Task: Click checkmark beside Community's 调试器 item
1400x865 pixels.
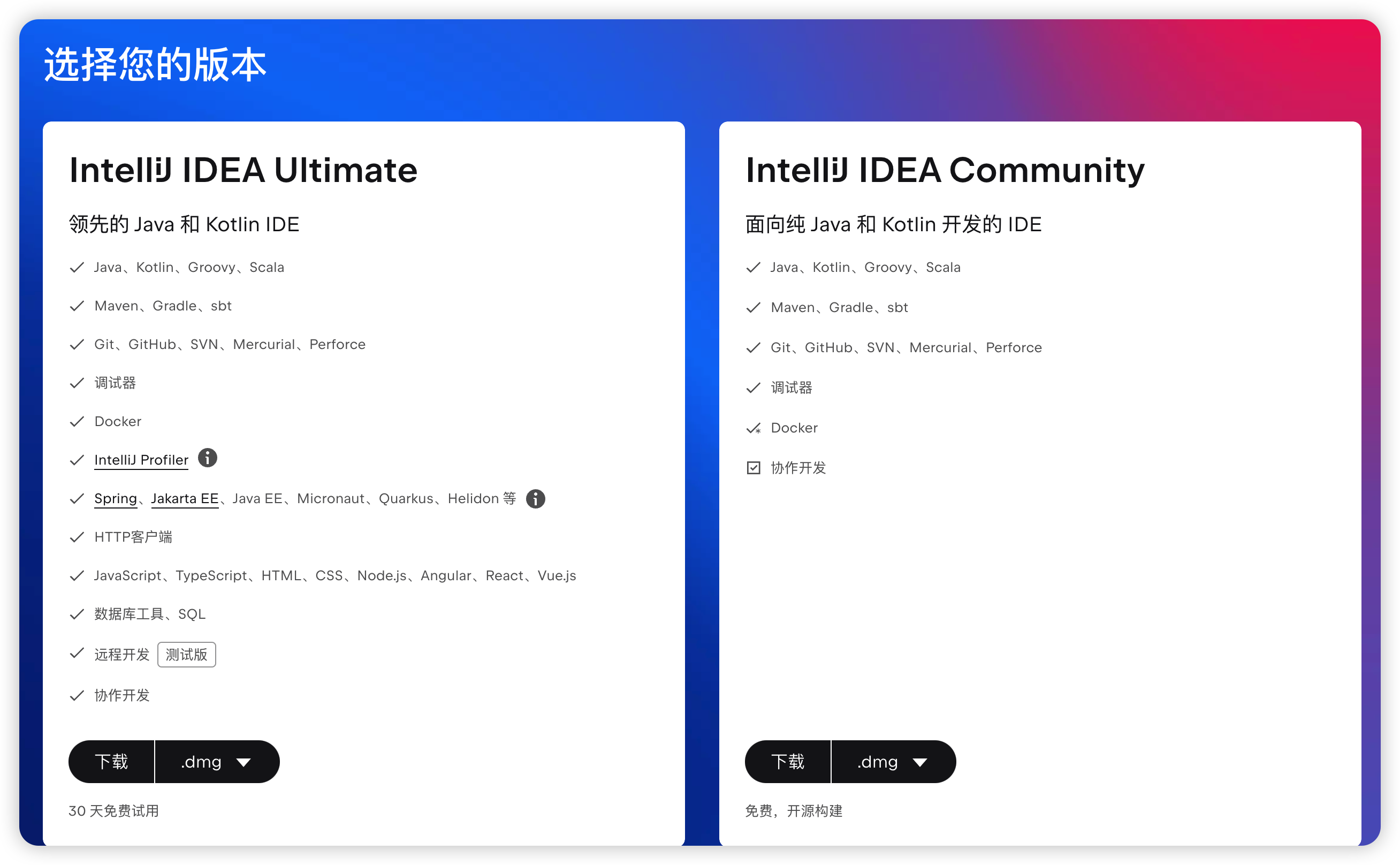Action: (753, 388)
